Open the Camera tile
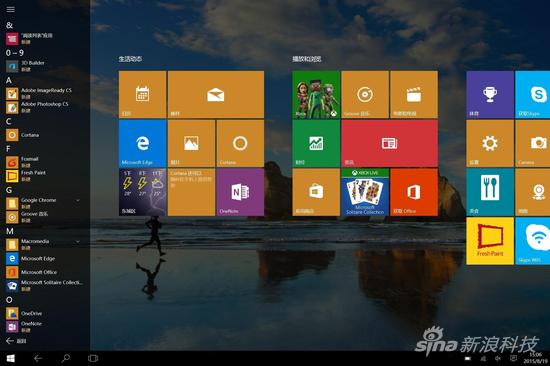The height and width of the screenshot is (366, 550). [x=532, y=143]
